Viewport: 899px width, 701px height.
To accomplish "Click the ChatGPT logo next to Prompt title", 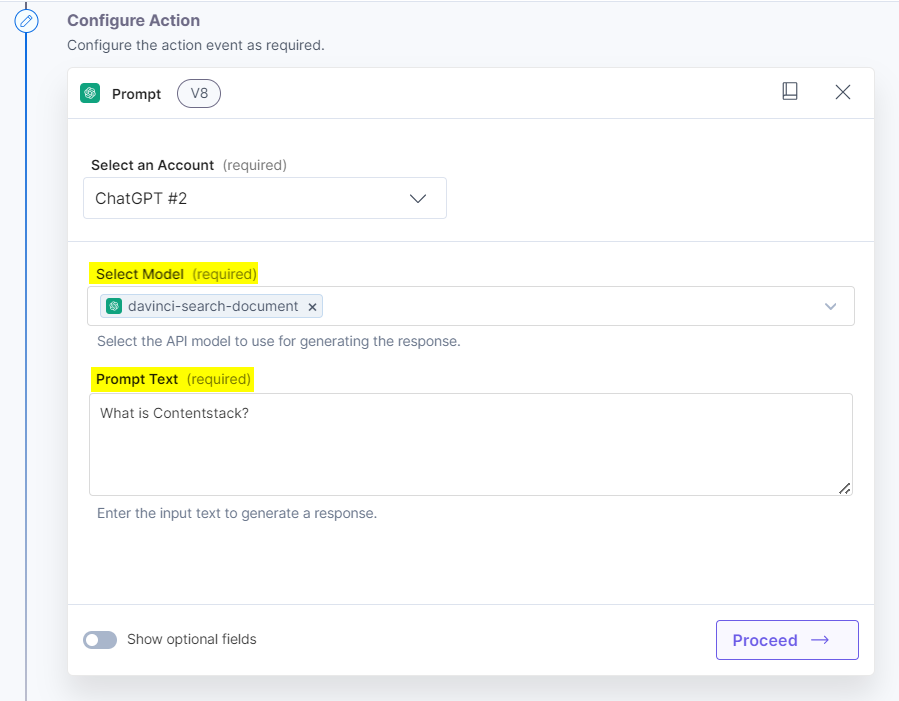I will coord(90,94).
